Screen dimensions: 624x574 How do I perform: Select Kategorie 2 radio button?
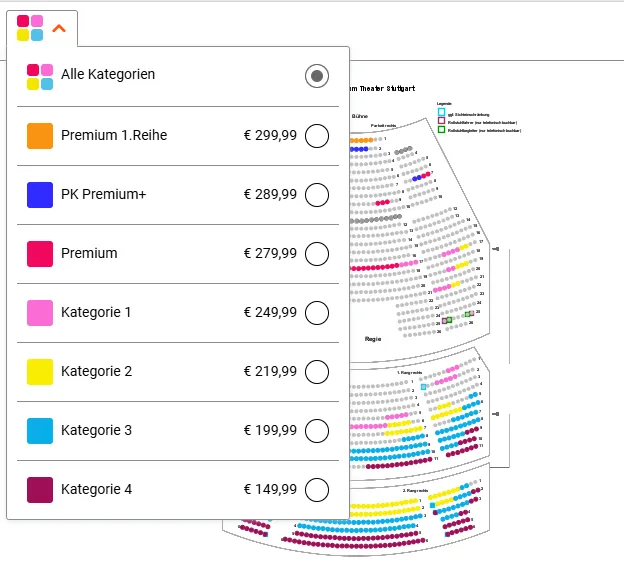point(317,372)
